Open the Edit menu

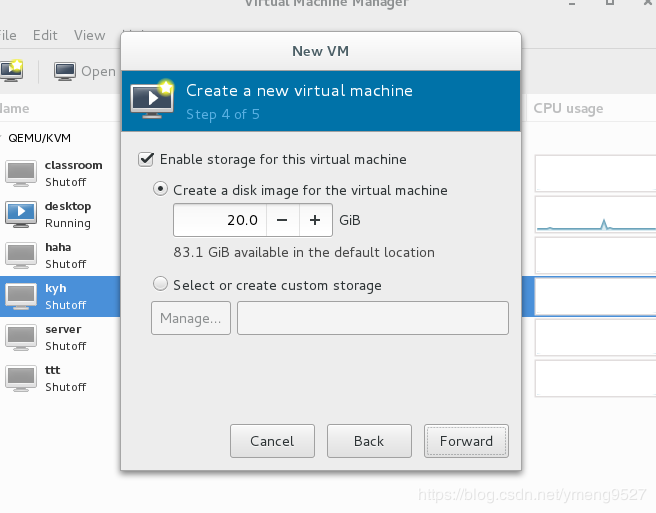tap(45, 35)
